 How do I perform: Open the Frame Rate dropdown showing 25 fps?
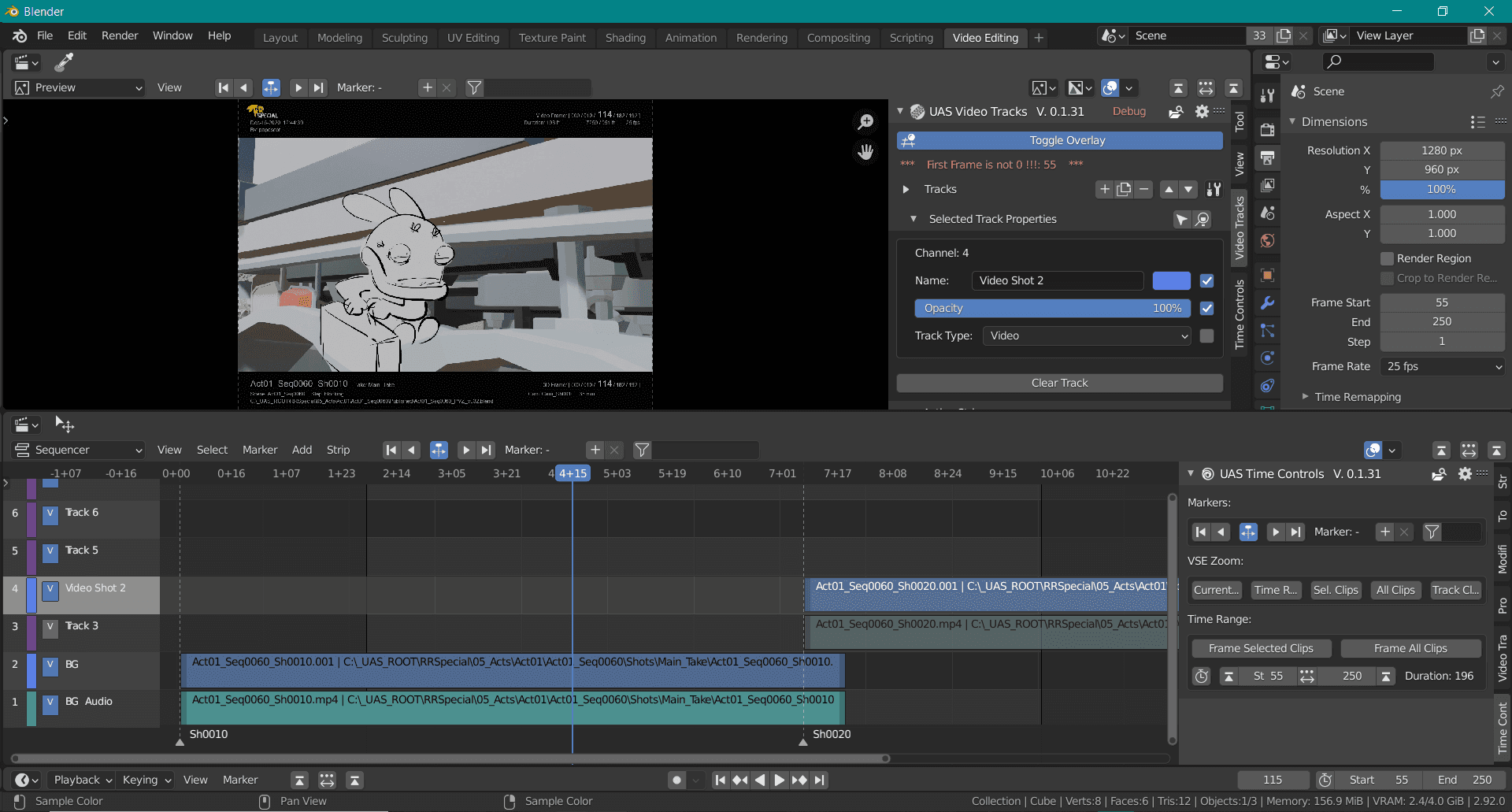[1441, 366]
